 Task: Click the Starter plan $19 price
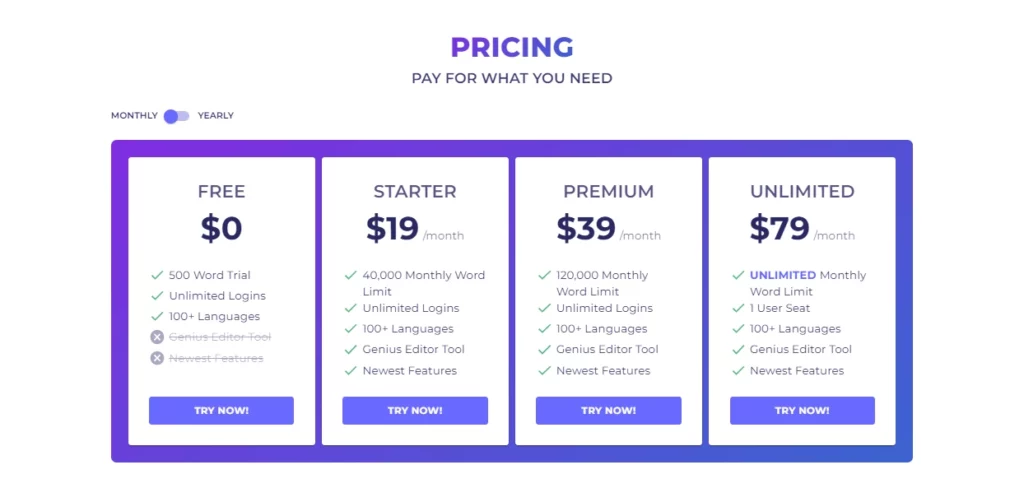(x=392, y=228)
